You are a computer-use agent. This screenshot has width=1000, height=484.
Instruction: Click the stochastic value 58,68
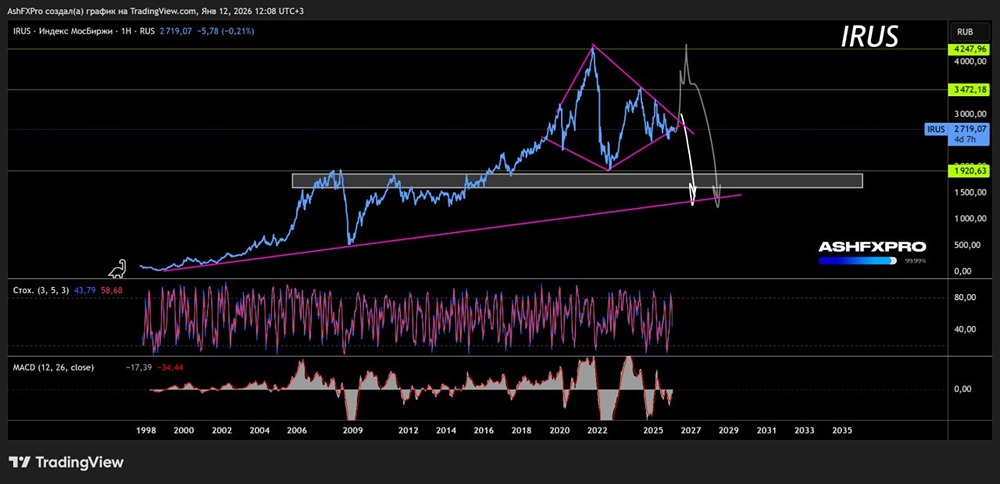(x=110, y=290)
